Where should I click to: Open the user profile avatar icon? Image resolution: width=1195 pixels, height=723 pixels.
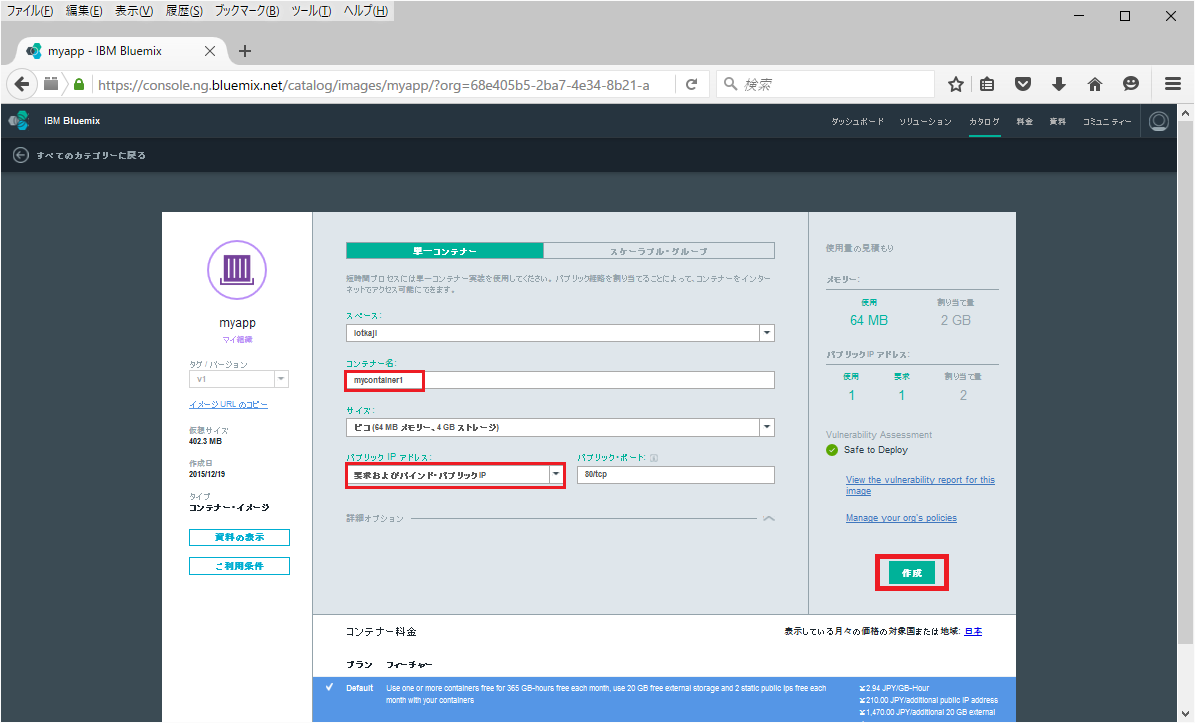(x=1158, y=121)
